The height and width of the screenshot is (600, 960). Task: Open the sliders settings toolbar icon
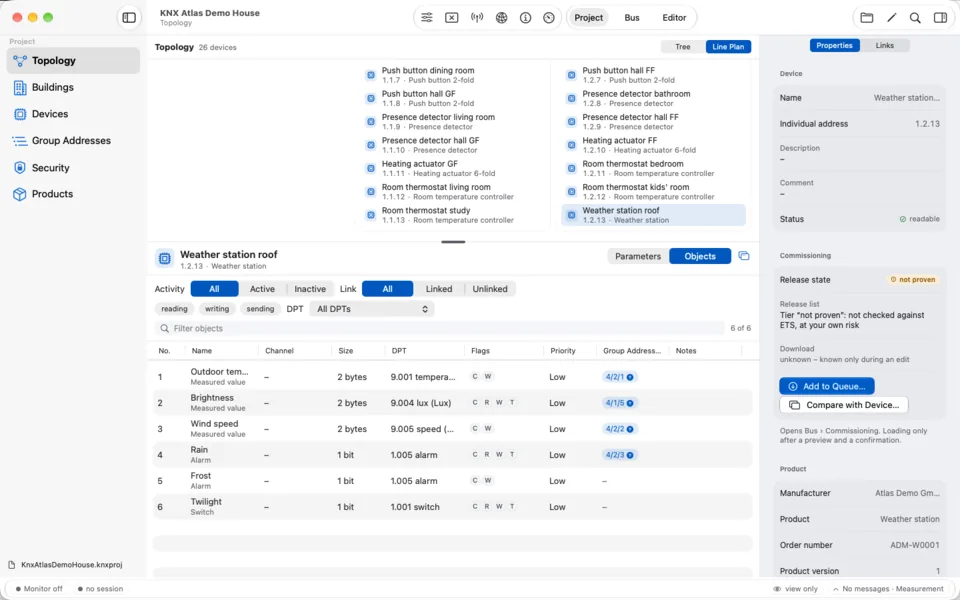coord(427,18)
